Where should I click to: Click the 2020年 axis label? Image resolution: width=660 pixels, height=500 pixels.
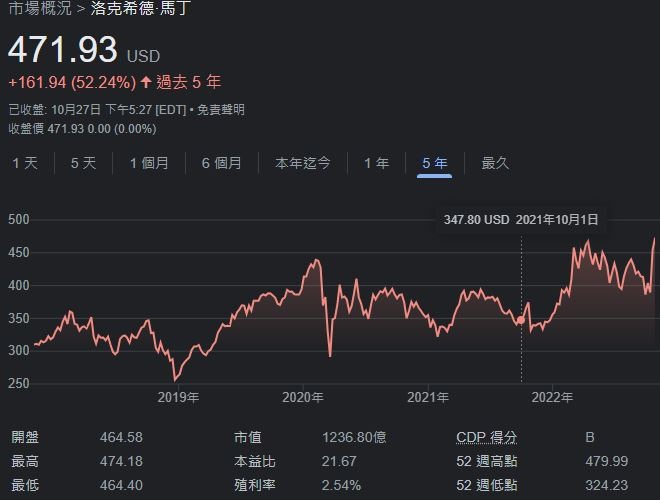(x=303, y=397)
